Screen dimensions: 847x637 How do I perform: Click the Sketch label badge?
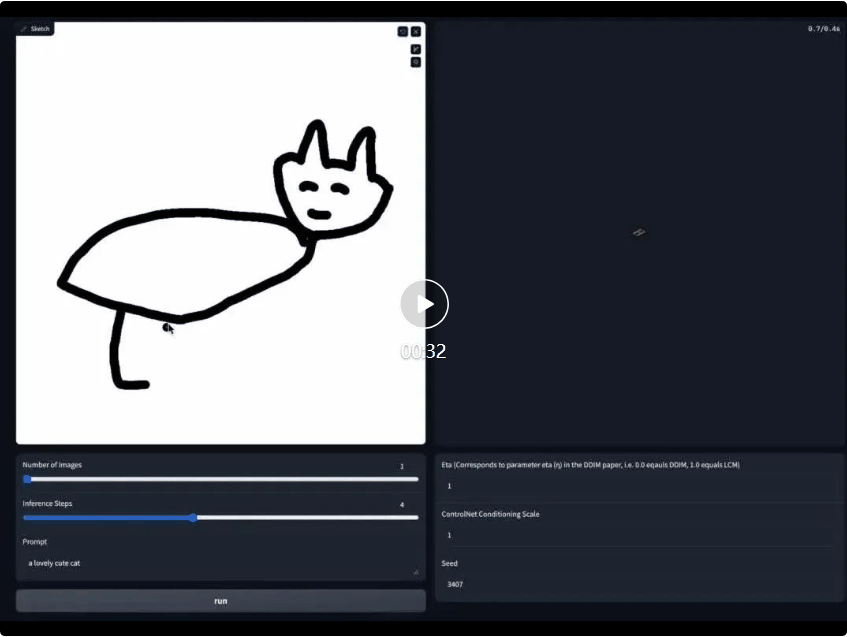35,29
